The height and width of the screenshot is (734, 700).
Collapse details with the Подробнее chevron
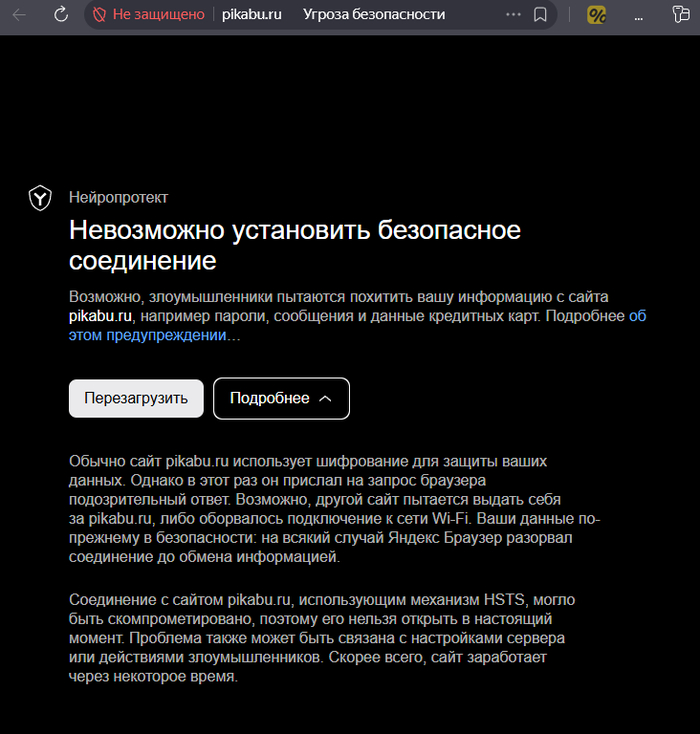(325, 398)
